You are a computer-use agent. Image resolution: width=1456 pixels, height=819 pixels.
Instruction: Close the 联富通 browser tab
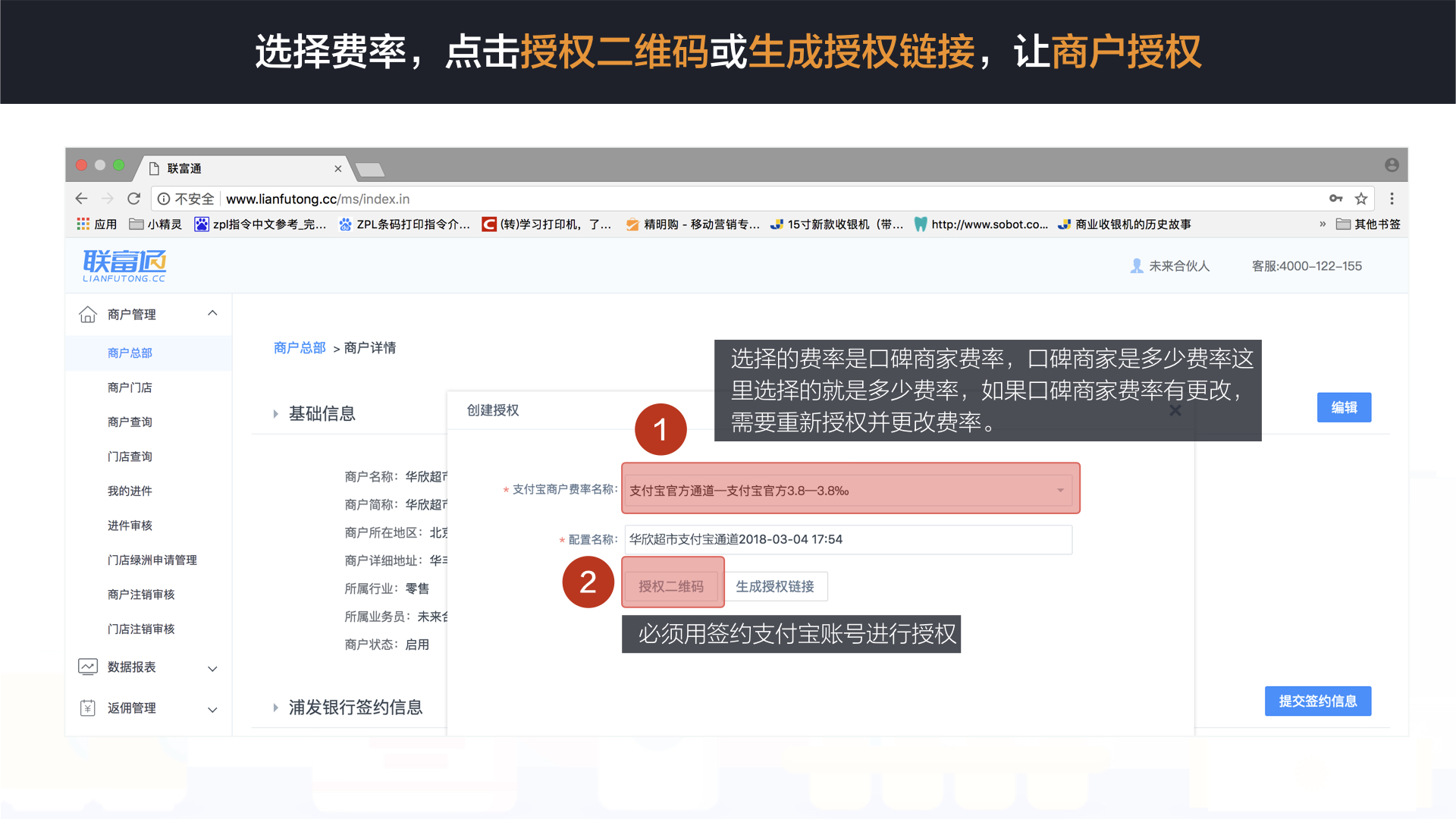[x=338, y=168]
